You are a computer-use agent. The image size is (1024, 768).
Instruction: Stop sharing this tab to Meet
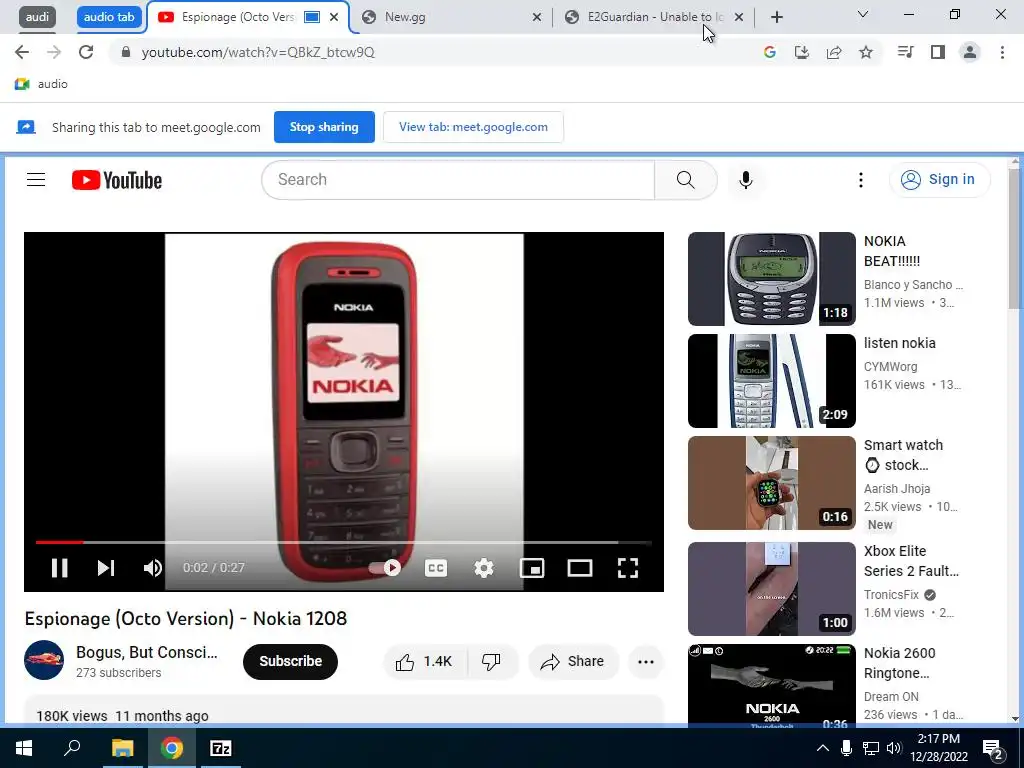324,127
